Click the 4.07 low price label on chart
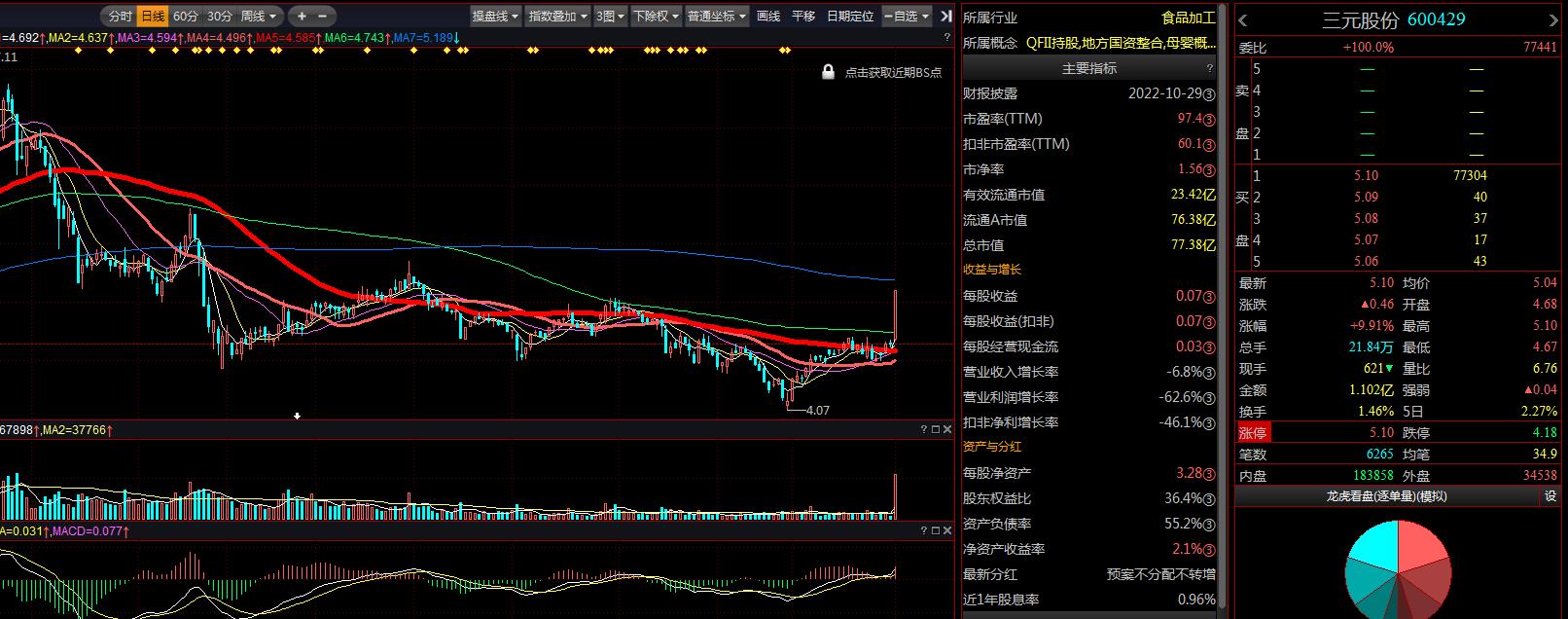Viewport: 1568px width, 619px height. [x=817, y=411]
